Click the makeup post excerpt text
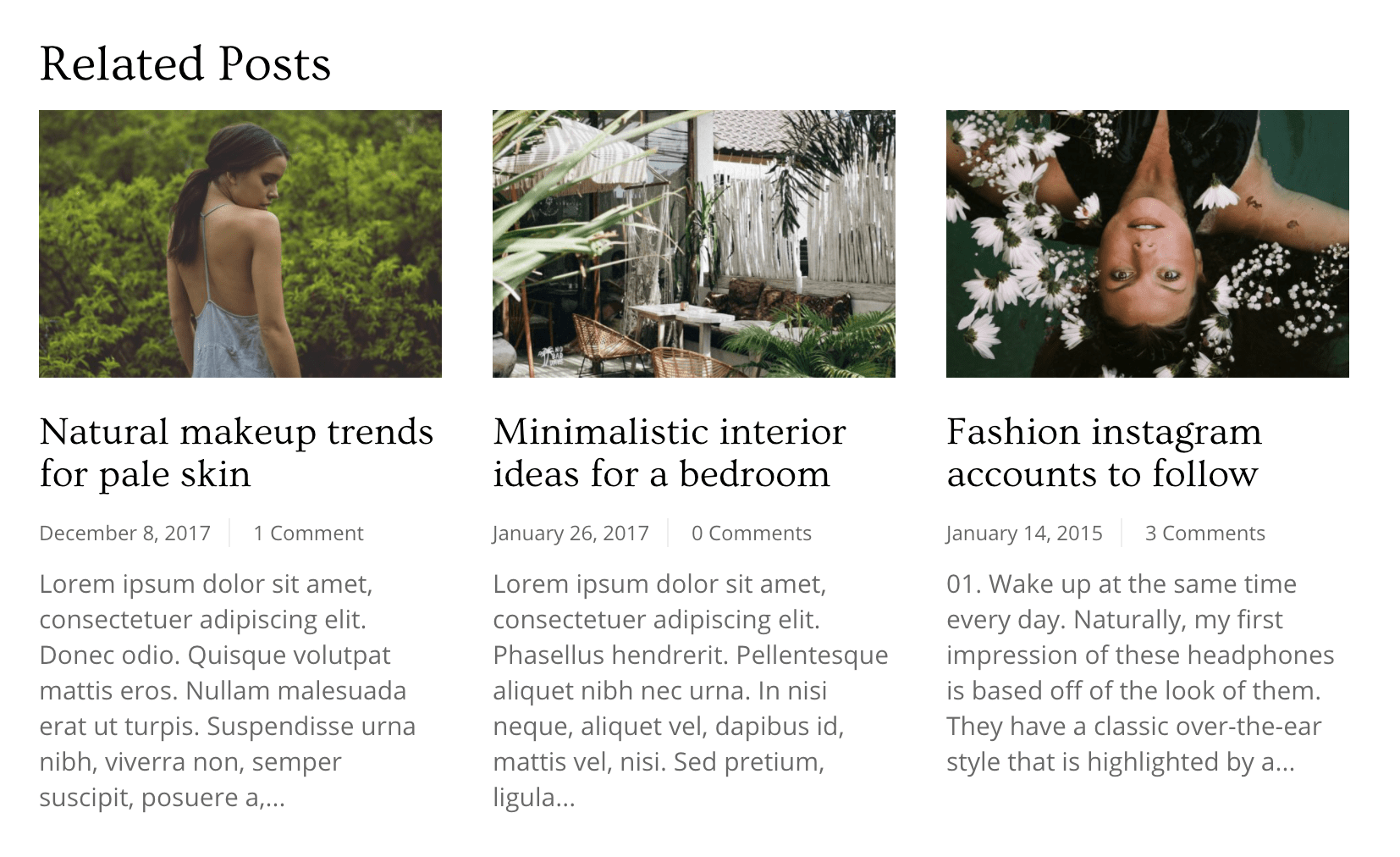This screenshot has width=1400, height=857. pyautogui.click(x=228, y=690)
